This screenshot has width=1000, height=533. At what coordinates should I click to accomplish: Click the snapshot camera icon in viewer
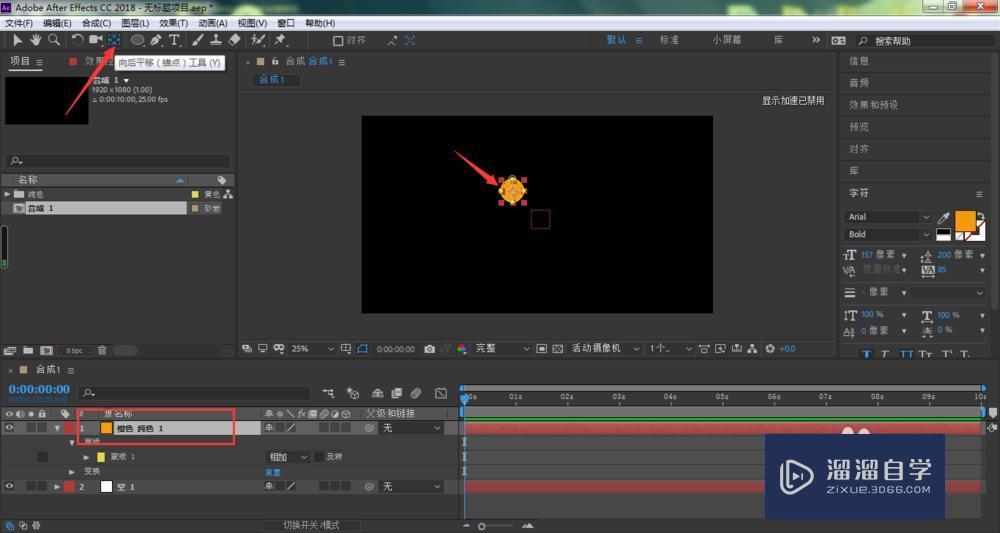pyautogui.click(x=430, y=349)
